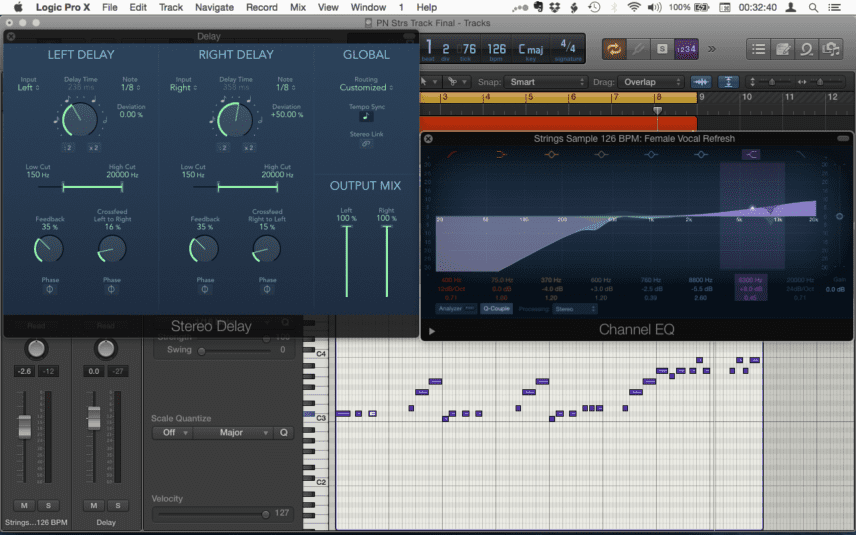Toggle Left Delay Feedback Phase button

50,289
